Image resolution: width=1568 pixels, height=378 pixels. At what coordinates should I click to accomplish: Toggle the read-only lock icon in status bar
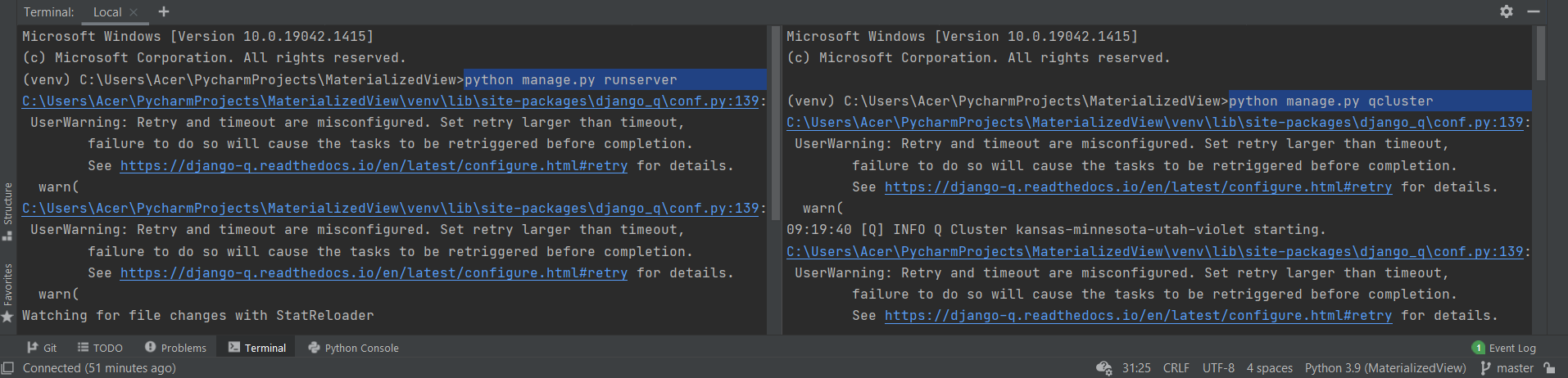click(x=1548, y=368)
